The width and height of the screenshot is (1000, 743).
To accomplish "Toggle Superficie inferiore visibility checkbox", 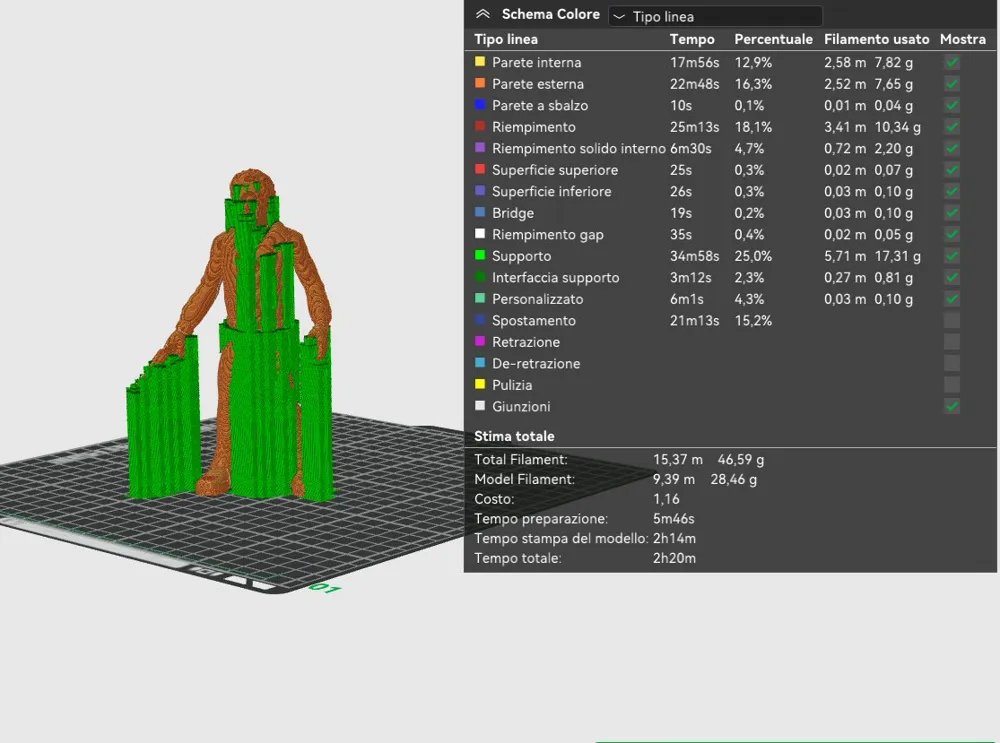I will coord(952,191).
